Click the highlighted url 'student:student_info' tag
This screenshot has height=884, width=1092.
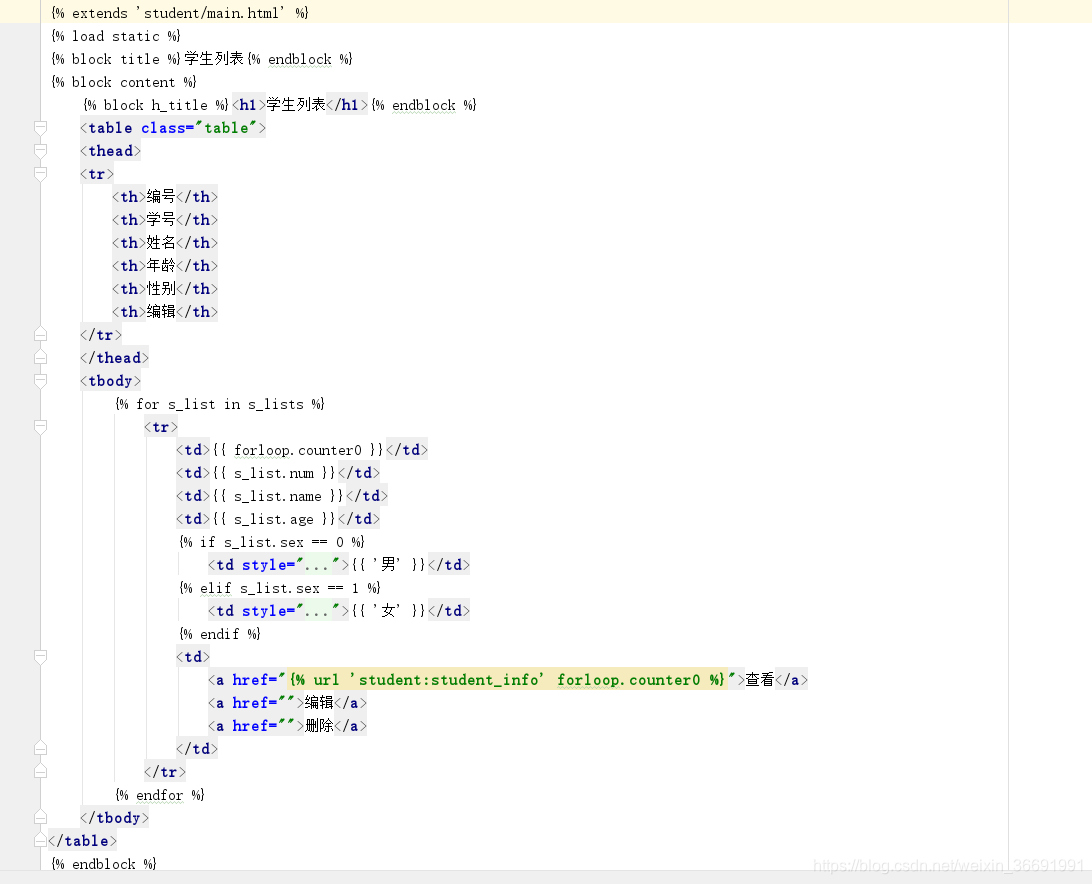pyautogui.click(x=507, y=679)
